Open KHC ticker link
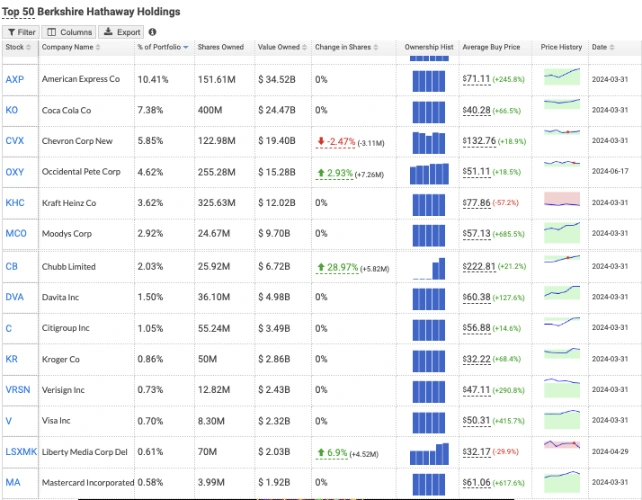 click(15, 203)
